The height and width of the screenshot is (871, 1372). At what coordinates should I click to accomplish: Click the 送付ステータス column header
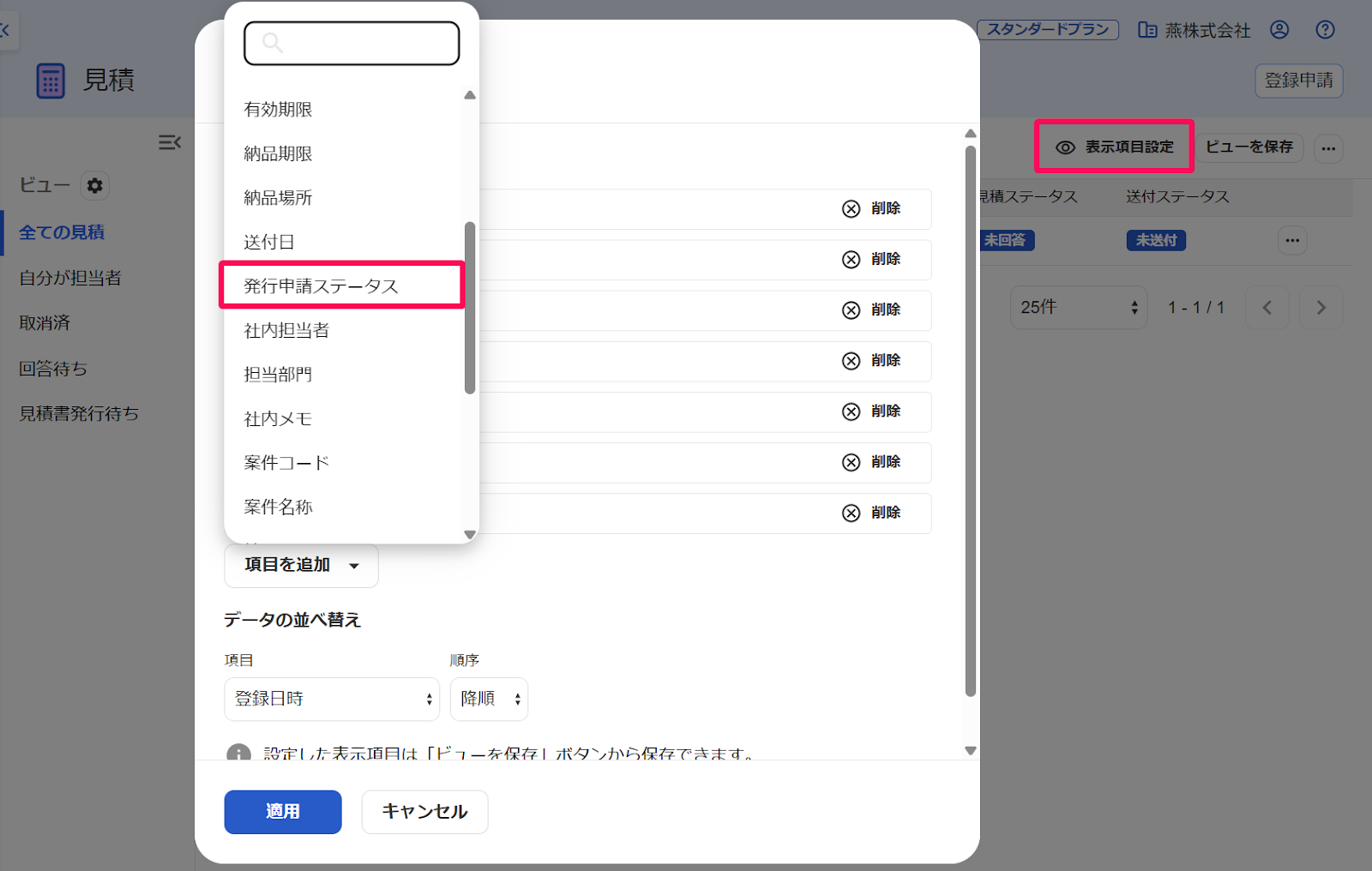[x=1177, y=197]
